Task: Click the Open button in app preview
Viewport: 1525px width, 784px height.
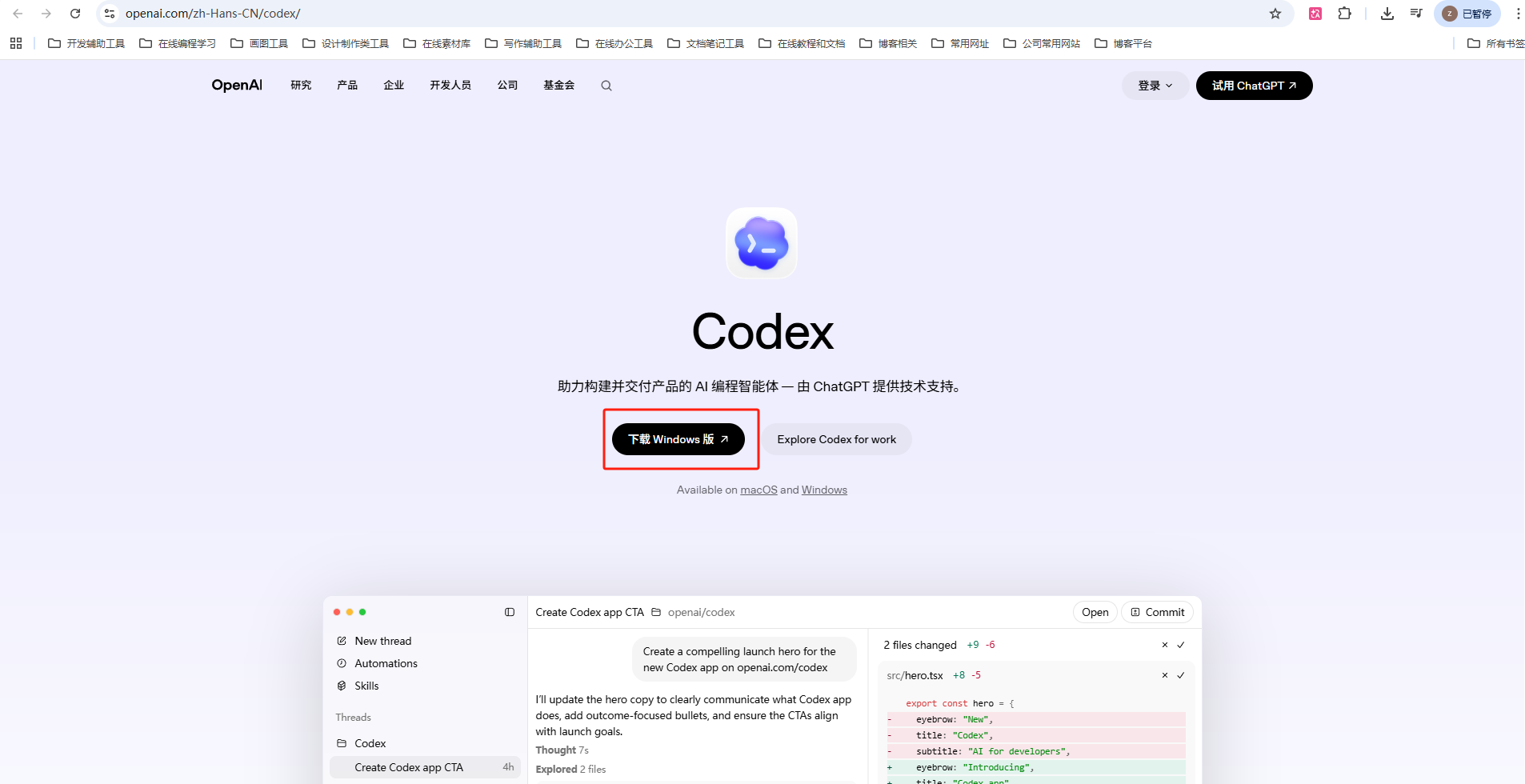Action: (1095, 612)
